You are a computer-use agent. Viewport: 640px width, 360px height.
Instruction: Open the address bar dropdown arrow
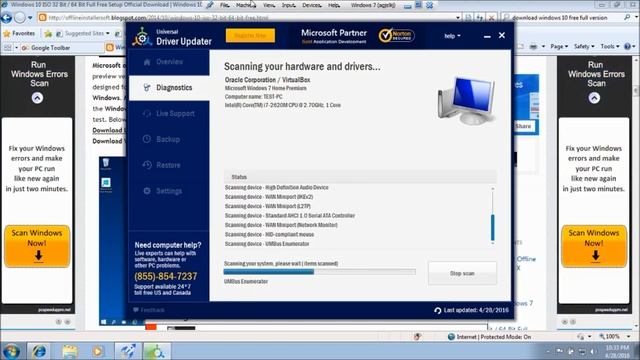(x=458, y=18)
